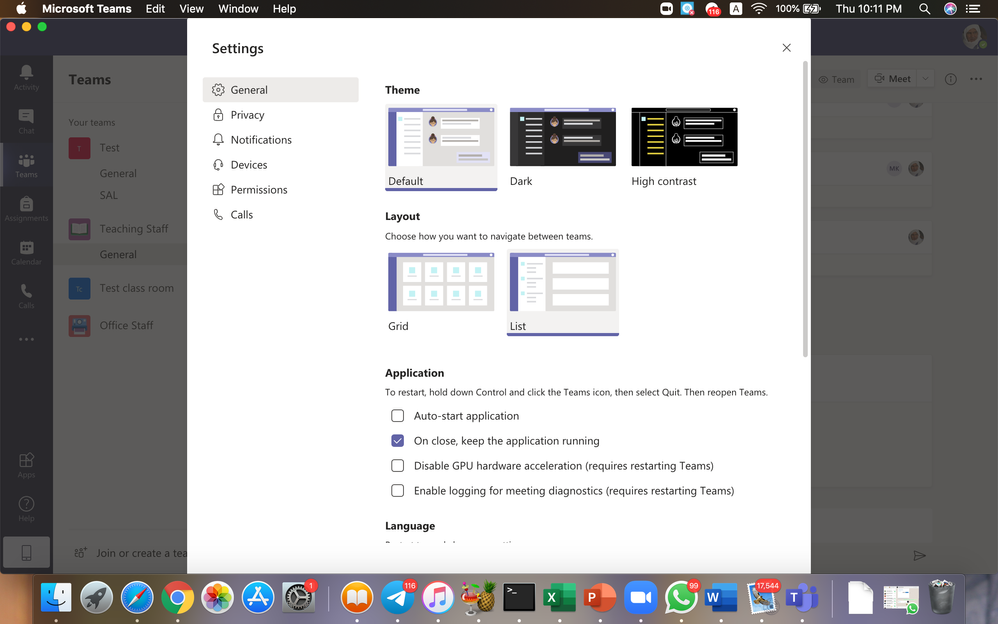
Task: Click the Wi-Fi status icon in menu bar
Action: 758,9
